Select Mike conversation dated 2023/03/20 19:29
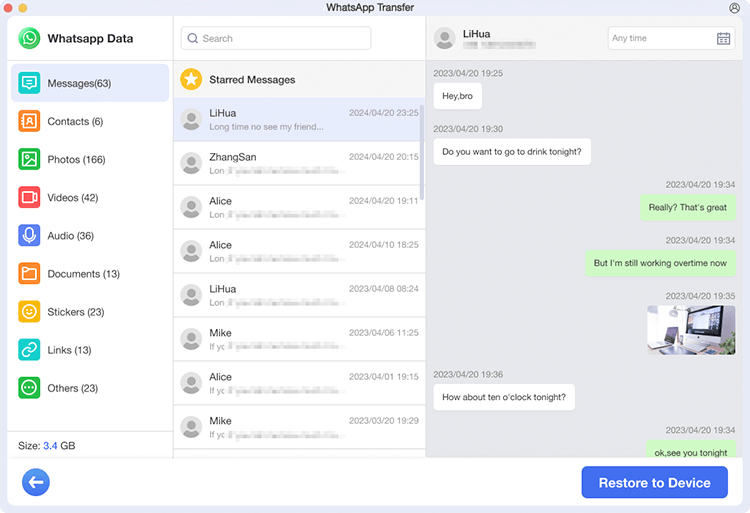 pos(299,427)
